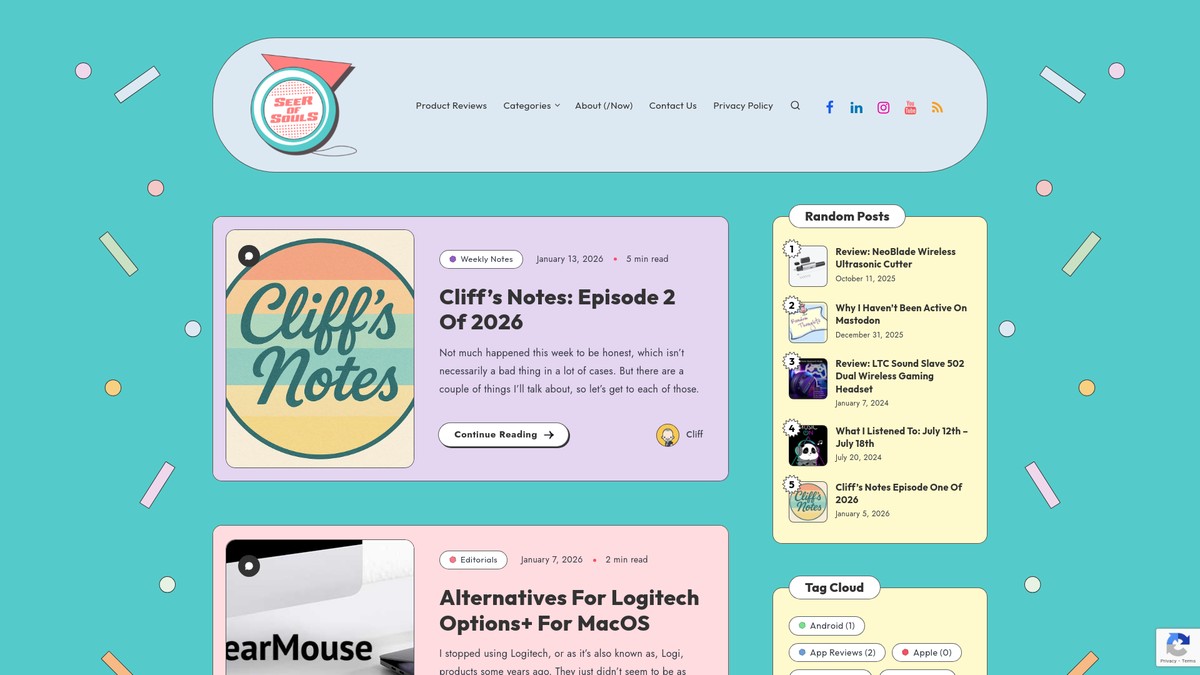Click the October 11, 2025 date
Screen dimensions: 1200x675
click(866, 279)
